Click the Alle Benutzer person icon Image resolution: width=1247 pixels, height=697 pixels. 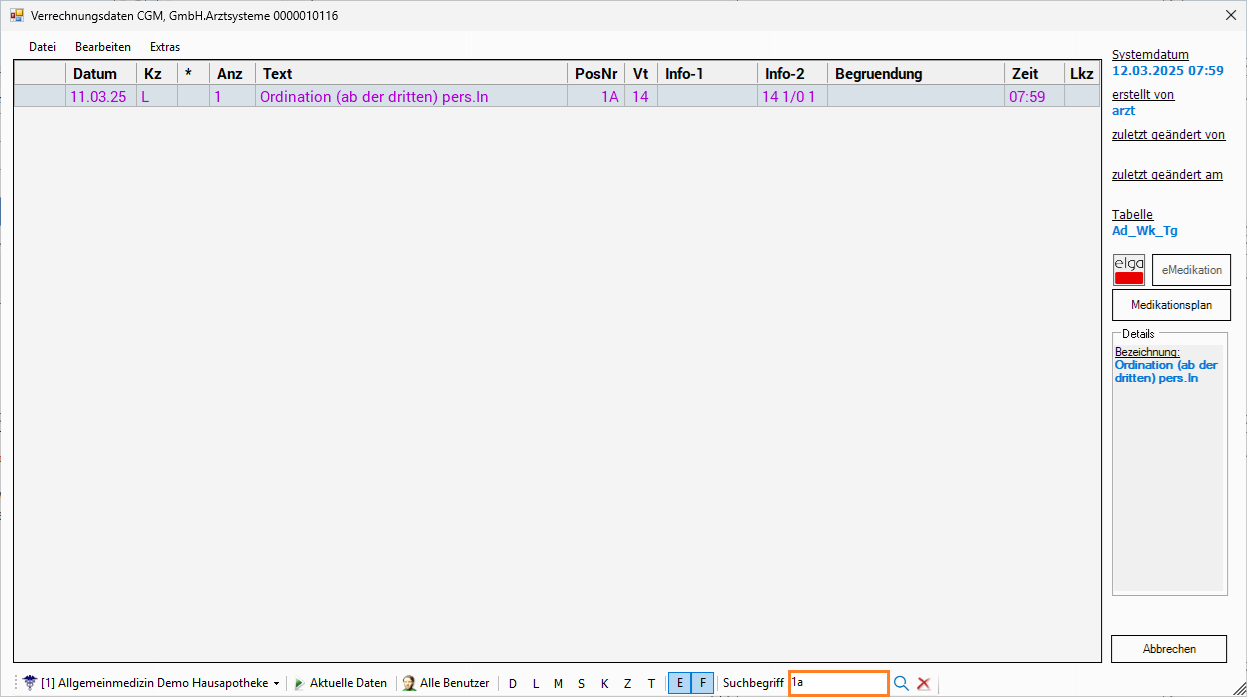(409, 683)
